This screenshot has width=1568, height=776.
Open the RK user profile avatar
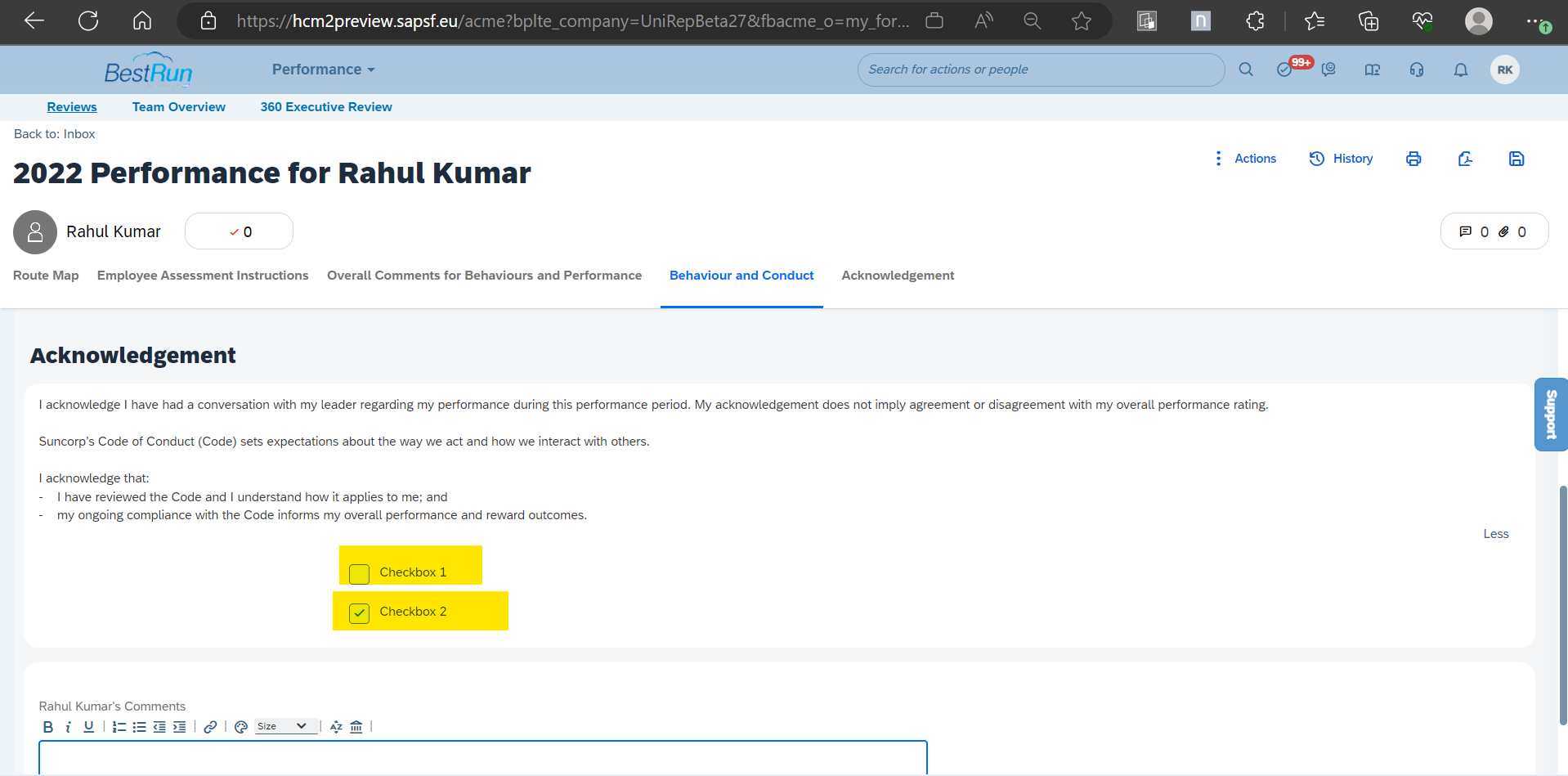tap(1505, 70)
